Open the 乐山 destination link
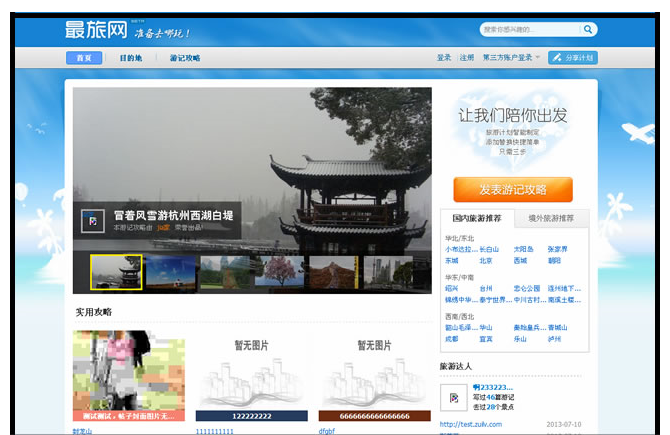 point(520,339)
